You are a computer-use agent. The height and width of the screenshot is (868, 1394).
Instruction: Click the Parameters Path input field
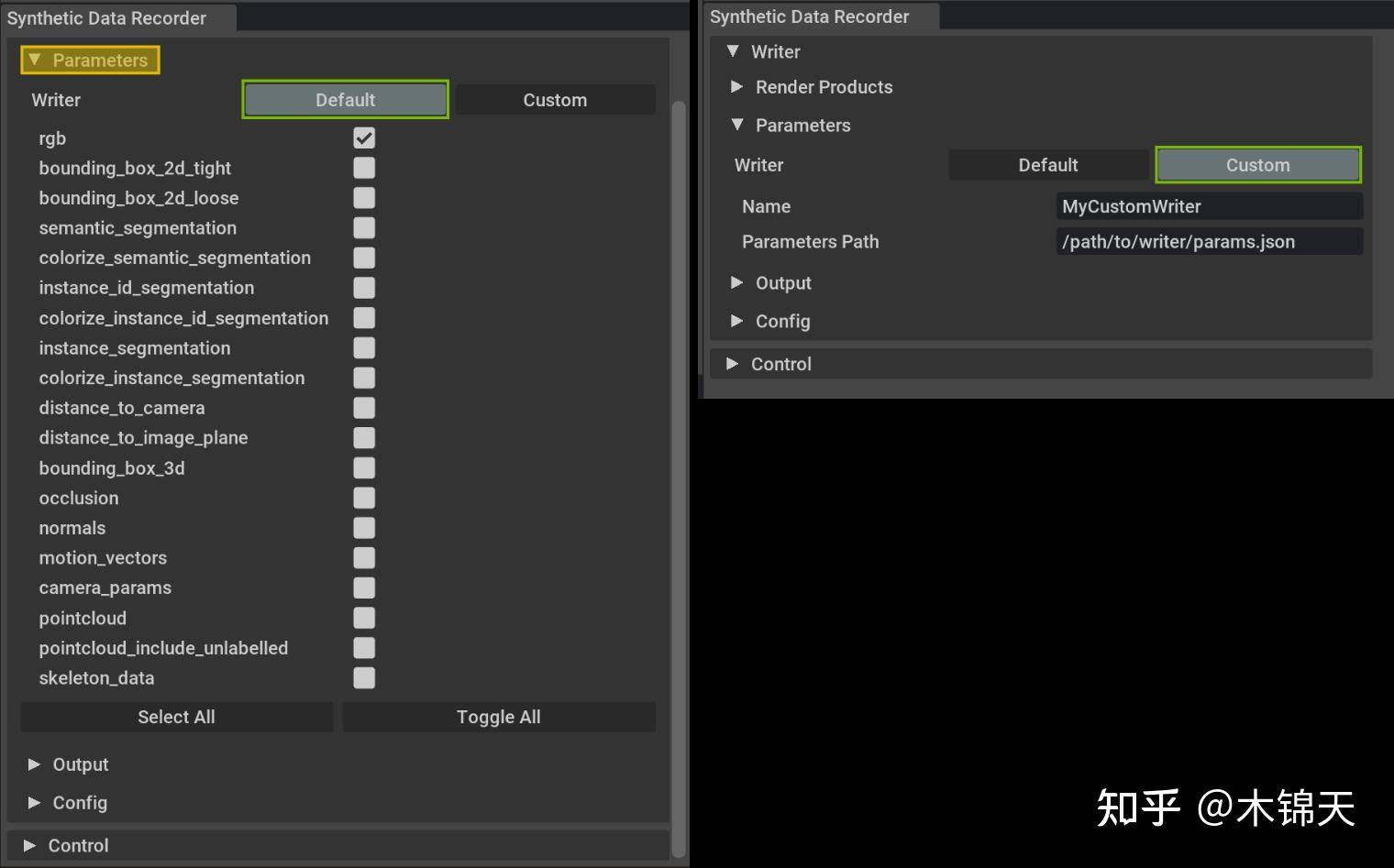1209,241
